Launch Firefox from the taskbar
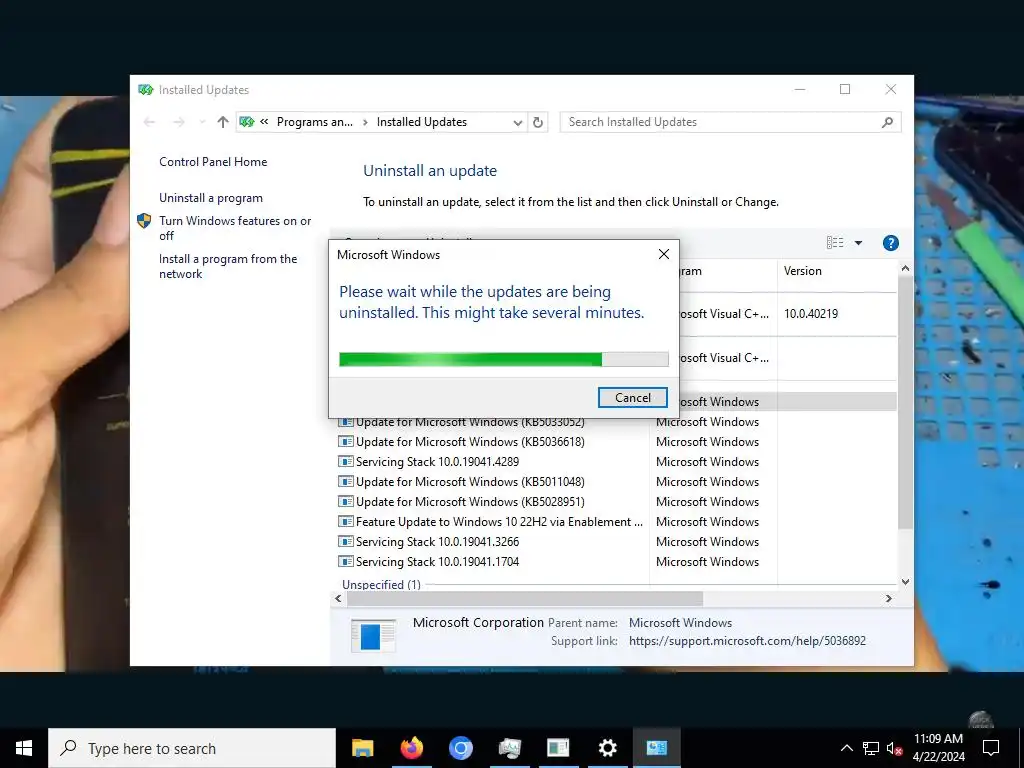 411,748
